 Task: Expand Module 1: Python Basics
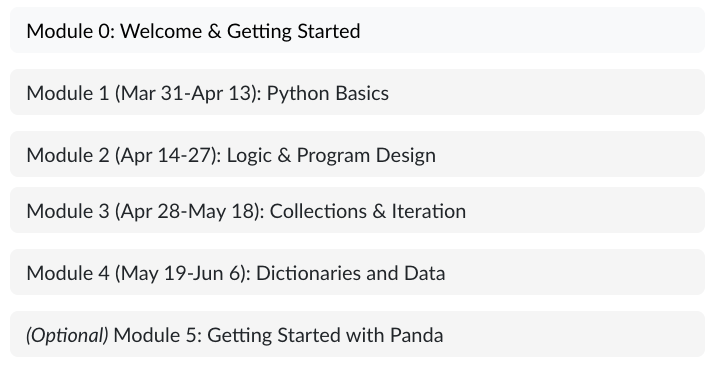pyautogui.click(x=357, y=92)
